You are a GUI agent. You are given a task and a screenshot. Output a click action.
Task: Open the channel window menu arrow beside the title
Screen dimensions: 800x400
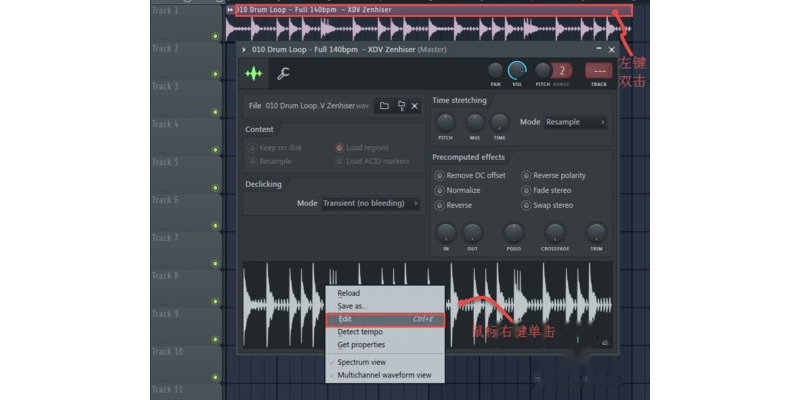click(x=244, y=49)
